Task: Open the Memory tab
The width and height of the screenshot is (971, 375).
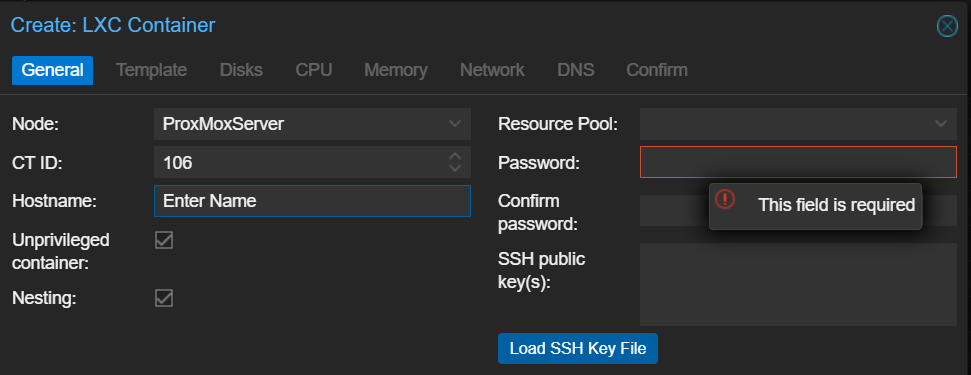Action: coord(396,70)
